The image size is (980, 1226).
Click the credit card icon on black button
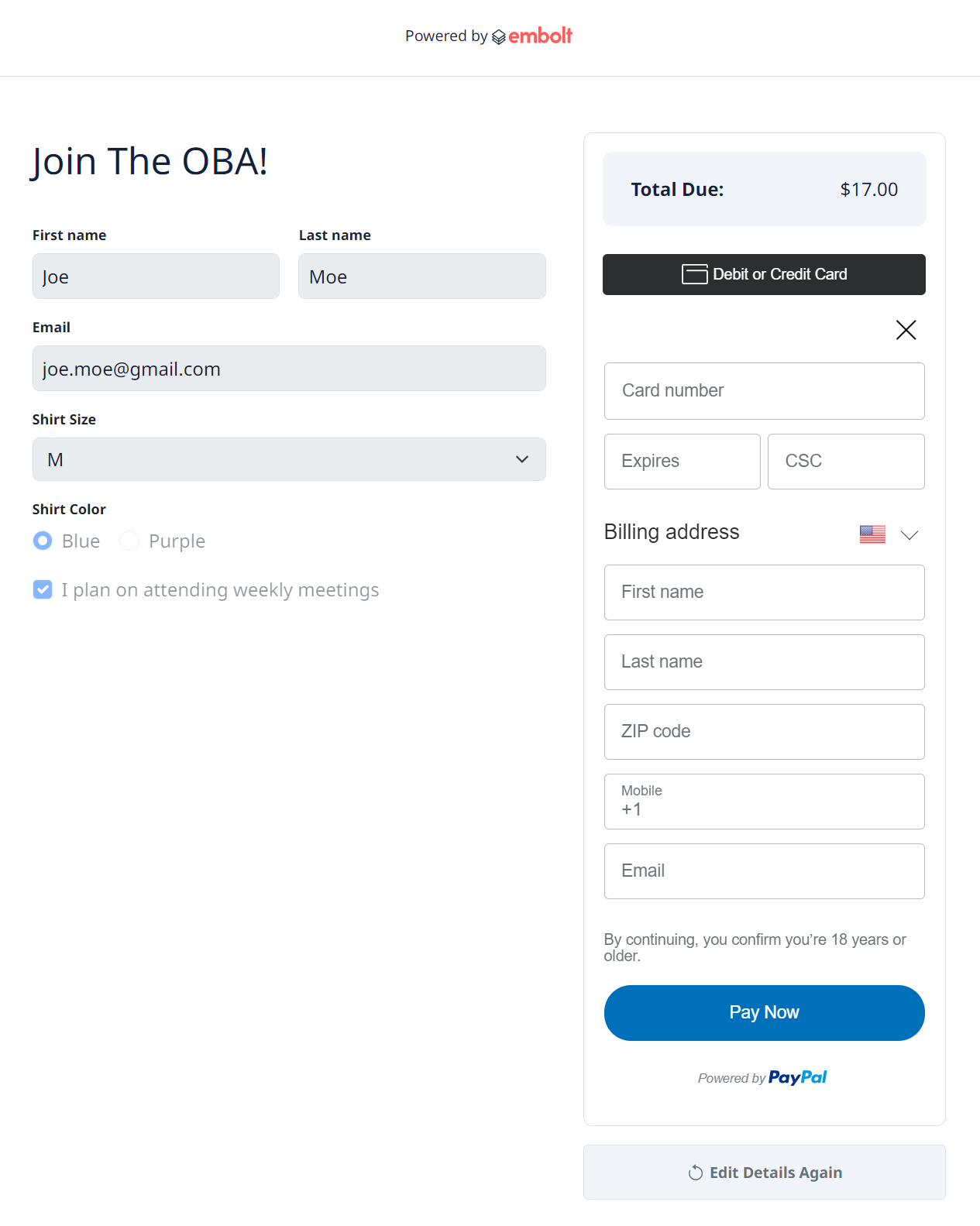tap(694, 274)
